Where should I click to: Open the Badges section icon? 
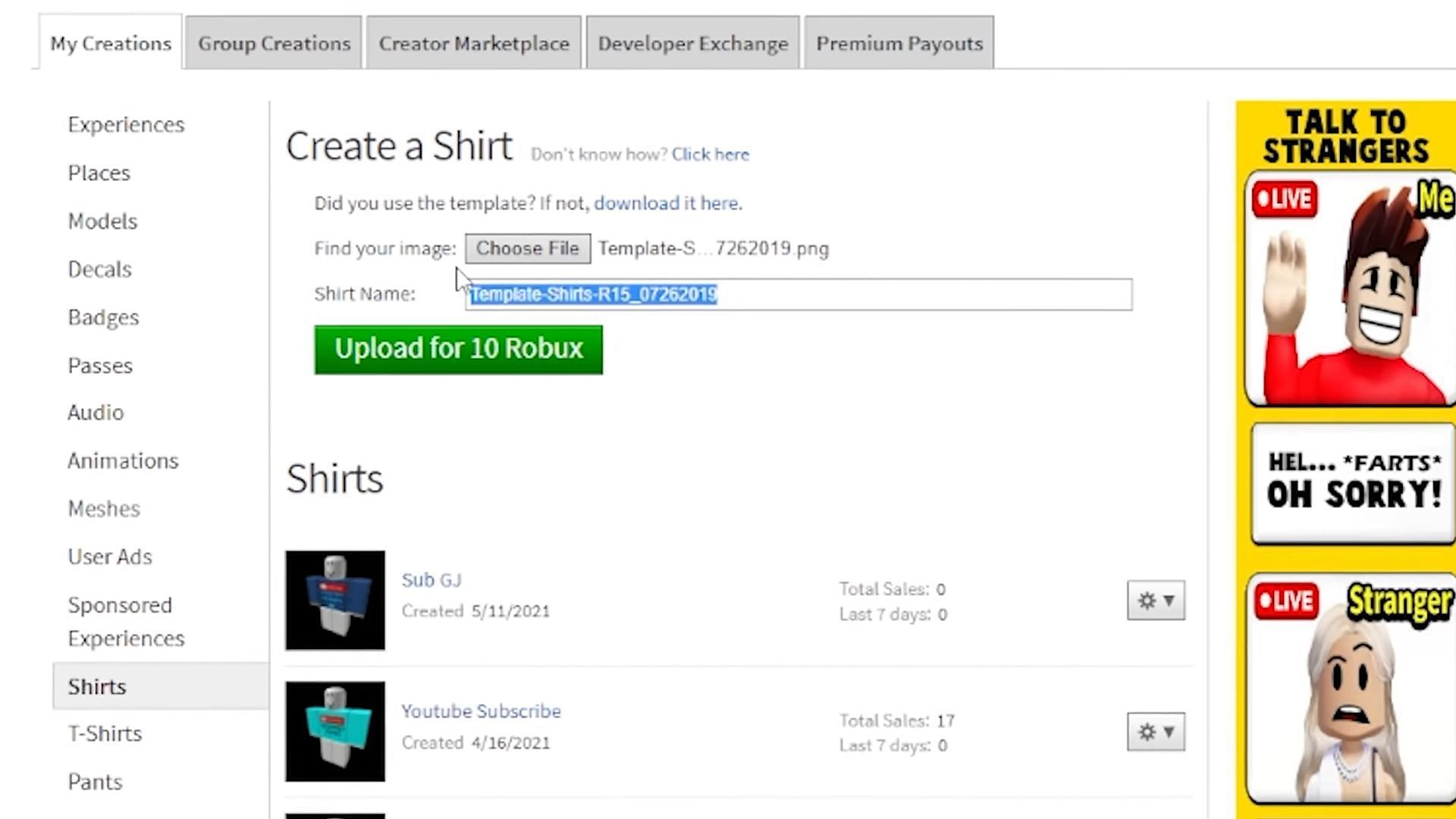pos(103,316)
